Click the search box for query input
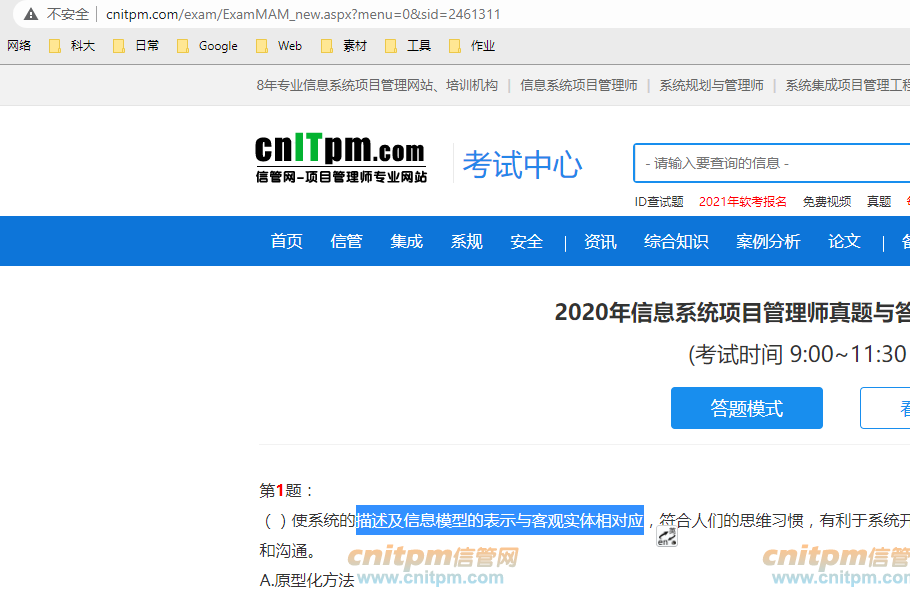 tap(770, 163)
